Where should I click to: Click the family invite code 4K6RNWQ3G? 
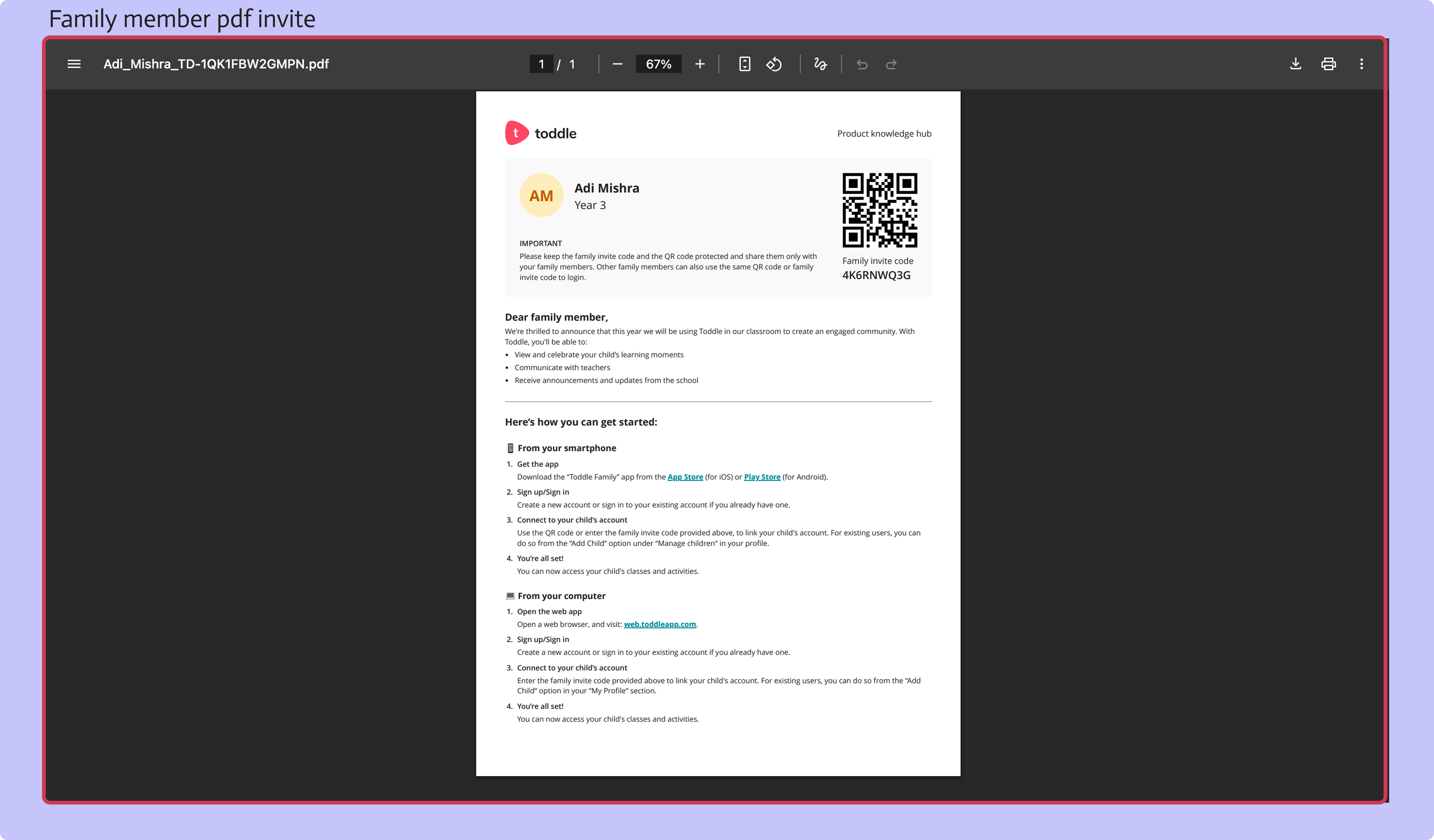pos(876,275)
